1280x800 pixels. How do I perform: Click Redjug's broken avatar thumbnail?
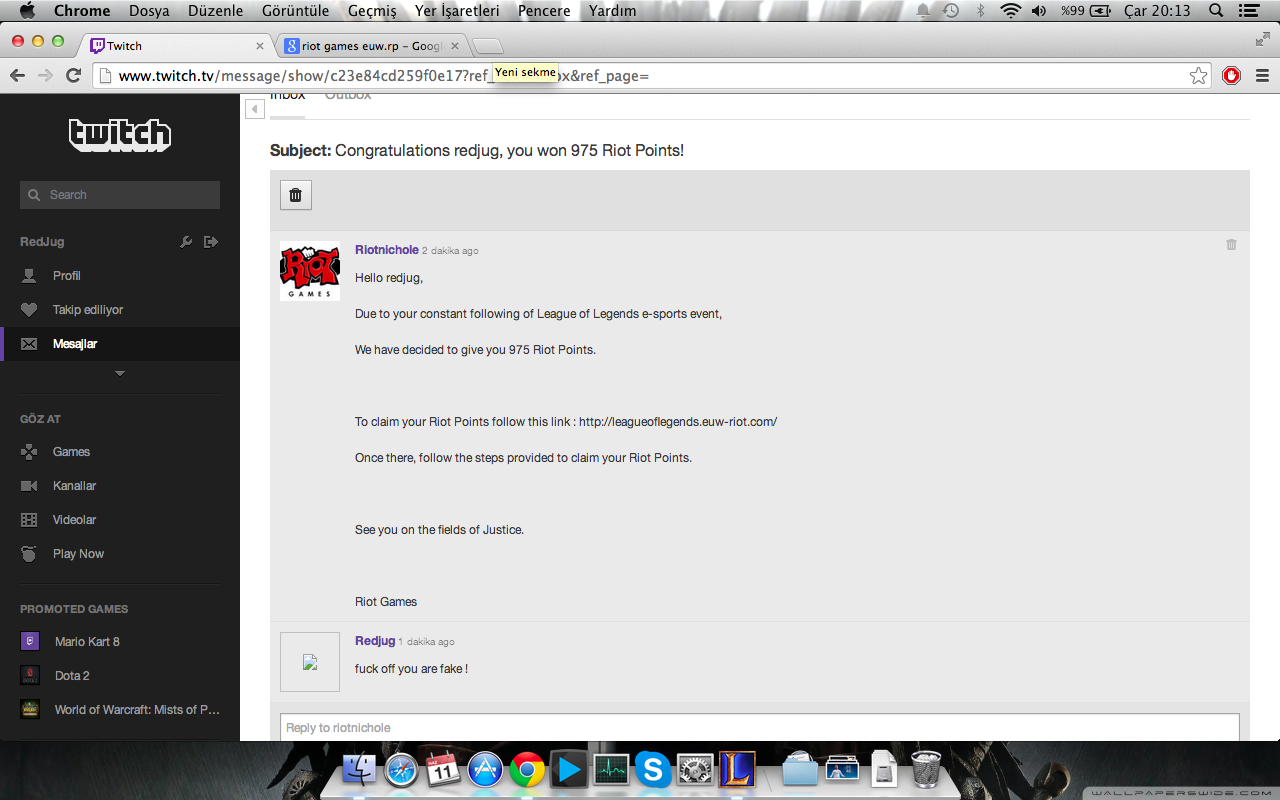(310, 662)
